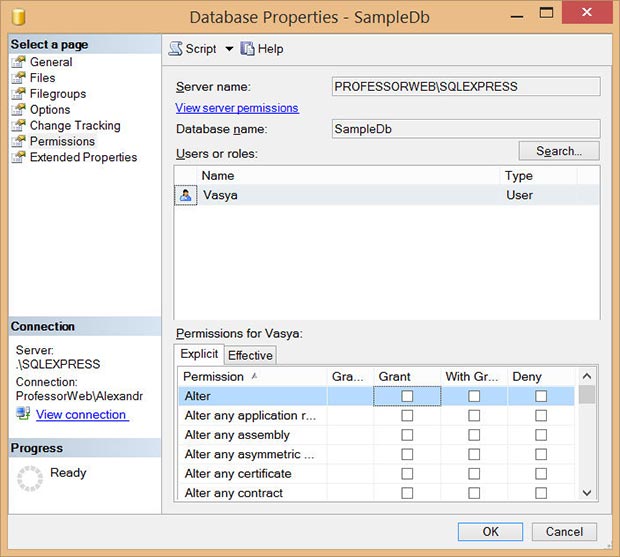Click the permissions list scroll down arrow
The image size is (620, 557).
587,493
